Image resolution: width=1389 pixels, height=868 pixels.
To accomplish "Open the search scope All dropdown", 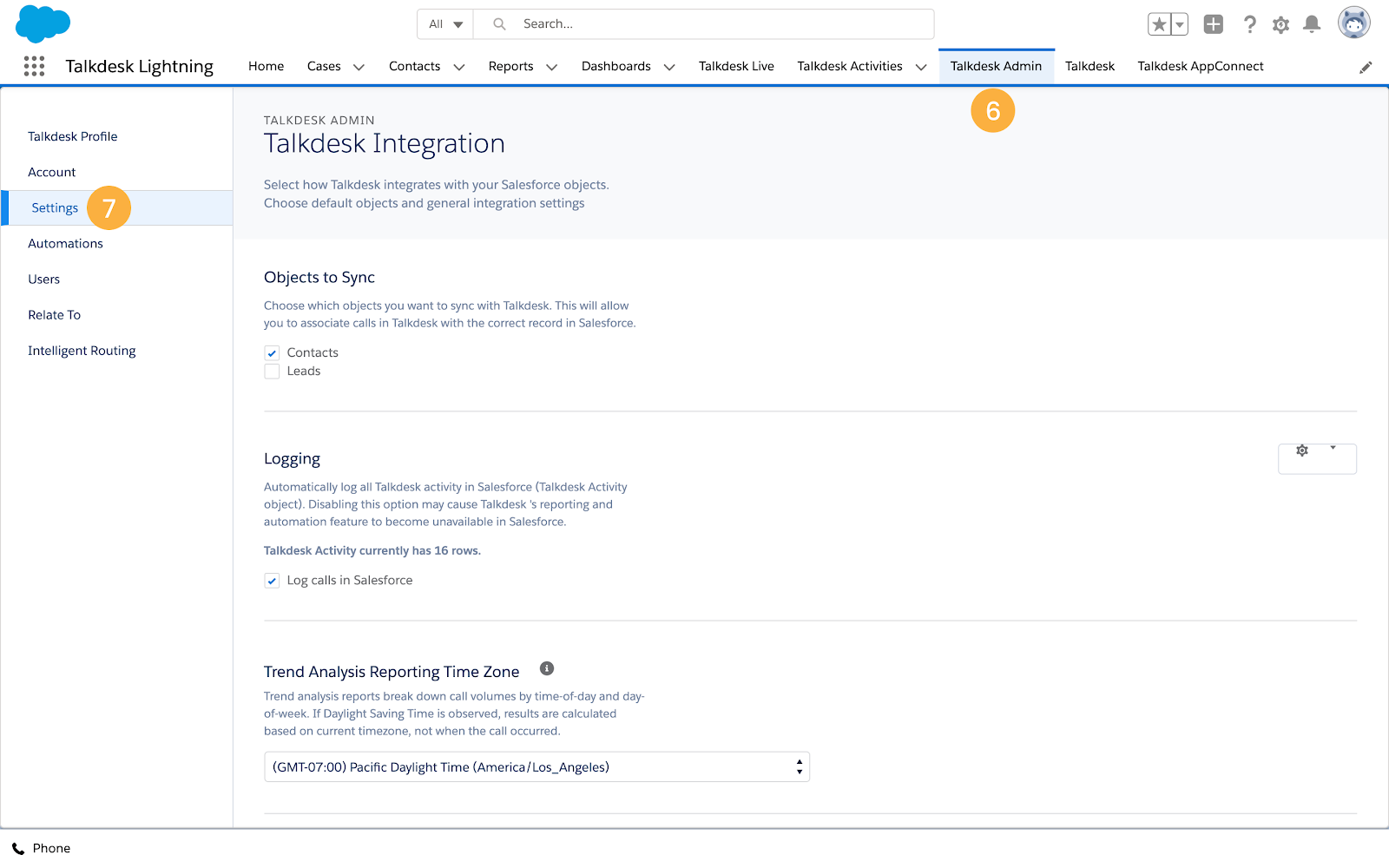I will [445, 24].
